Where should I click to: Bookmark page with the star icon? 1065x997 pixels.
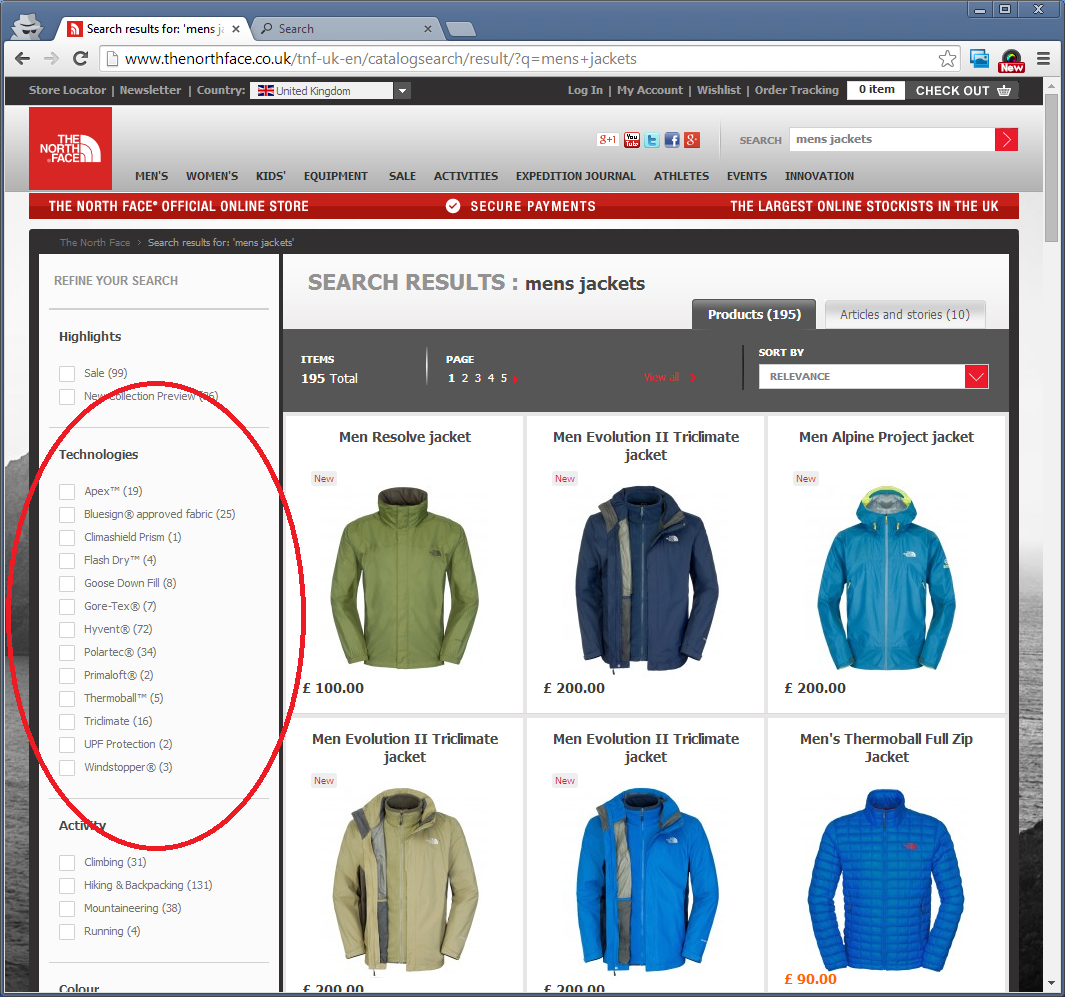pos(947,59)
